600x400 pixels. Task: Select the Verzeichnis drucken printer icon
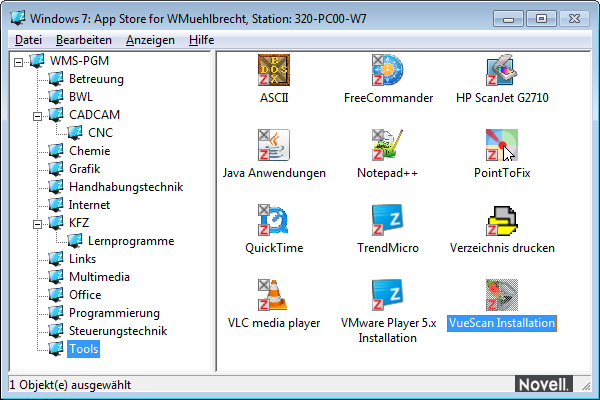pos(502,220)
